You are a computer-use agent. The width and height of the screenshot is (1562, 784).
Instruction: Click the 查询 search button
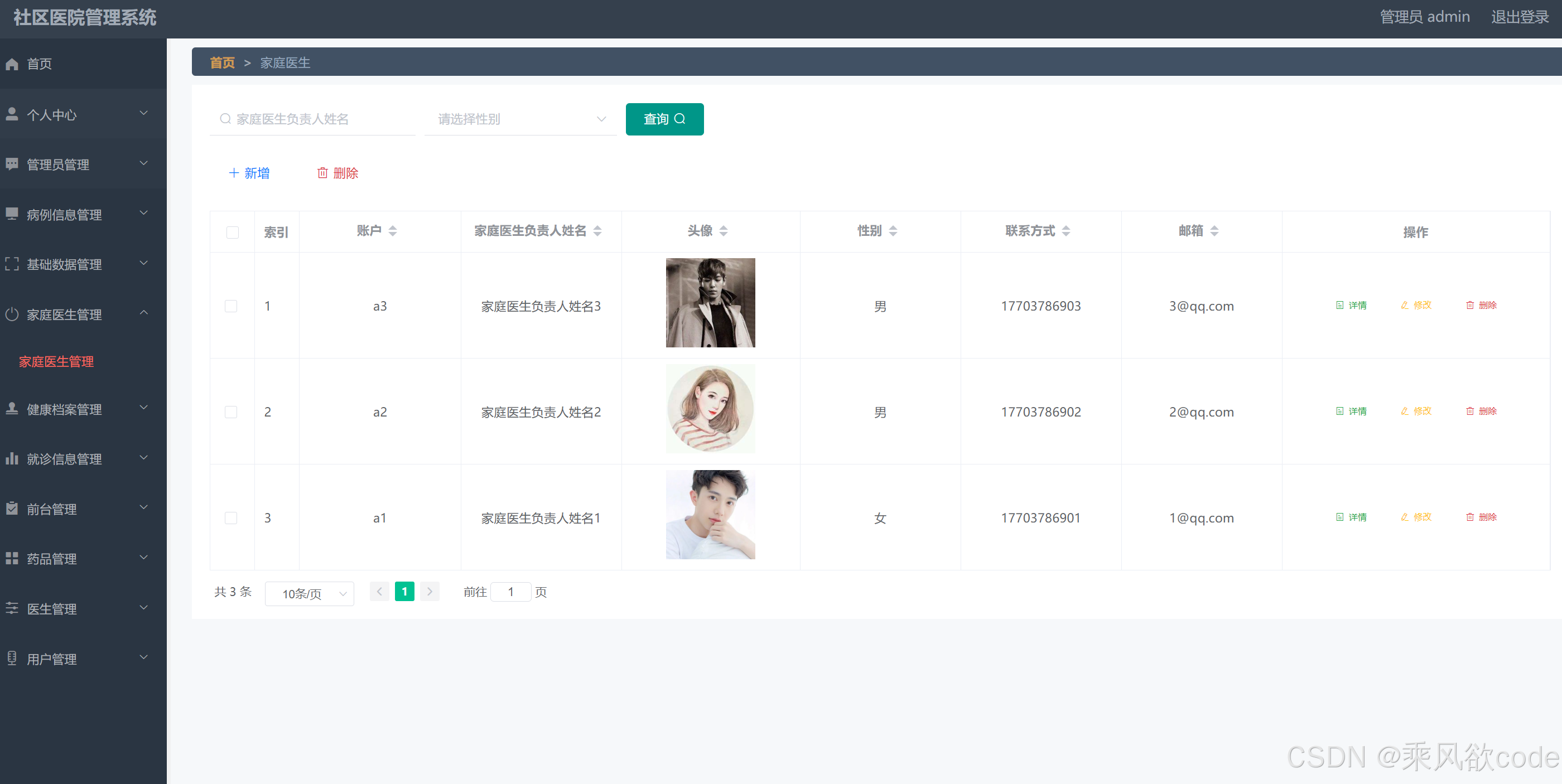664,119
